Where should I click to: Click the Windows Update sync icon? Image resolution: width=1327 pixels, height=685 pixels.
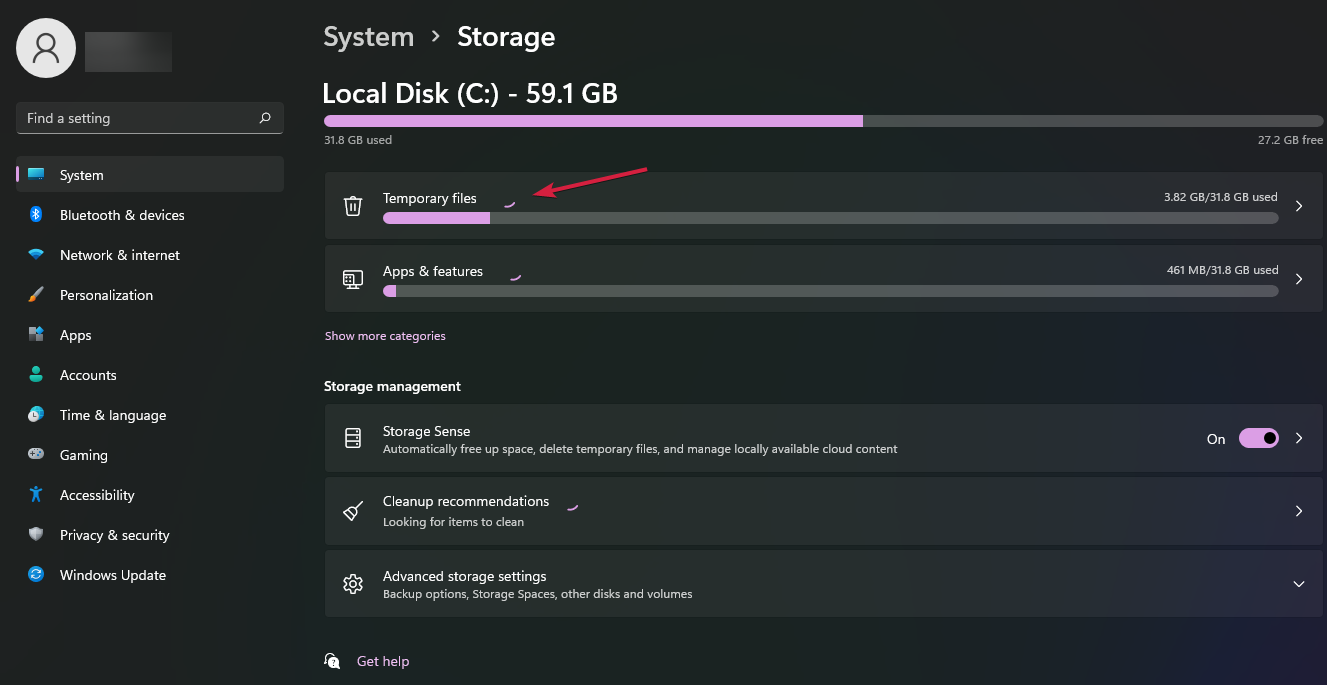click(36, 575)
